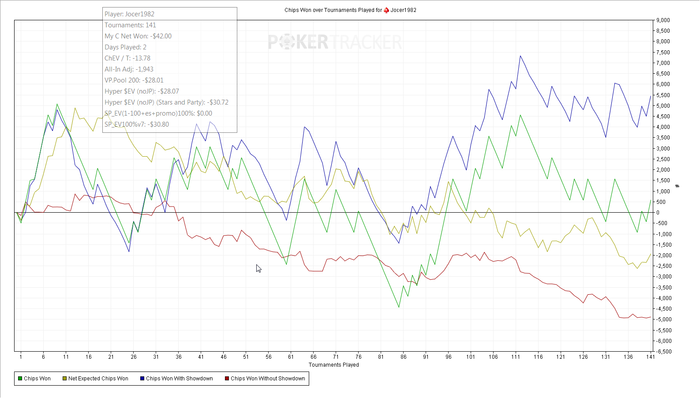The height and width of the screenshot is (398, 700).
Task: Click the yellow Net Expected Chips Won swatch
Action: click(x=64, y=378)
